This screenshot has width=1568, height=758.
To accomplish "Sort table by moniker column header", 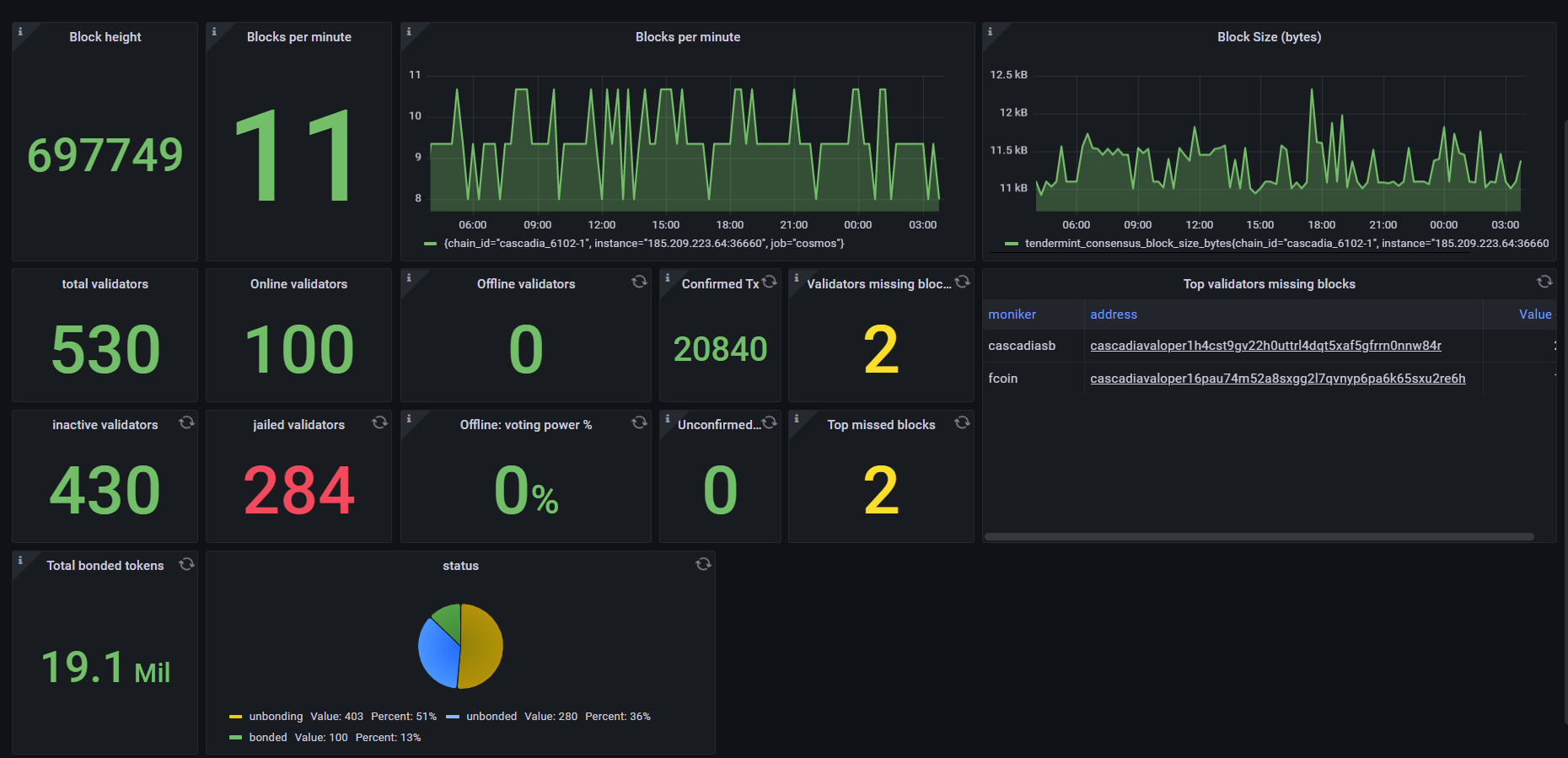I will pos(1012,314).
